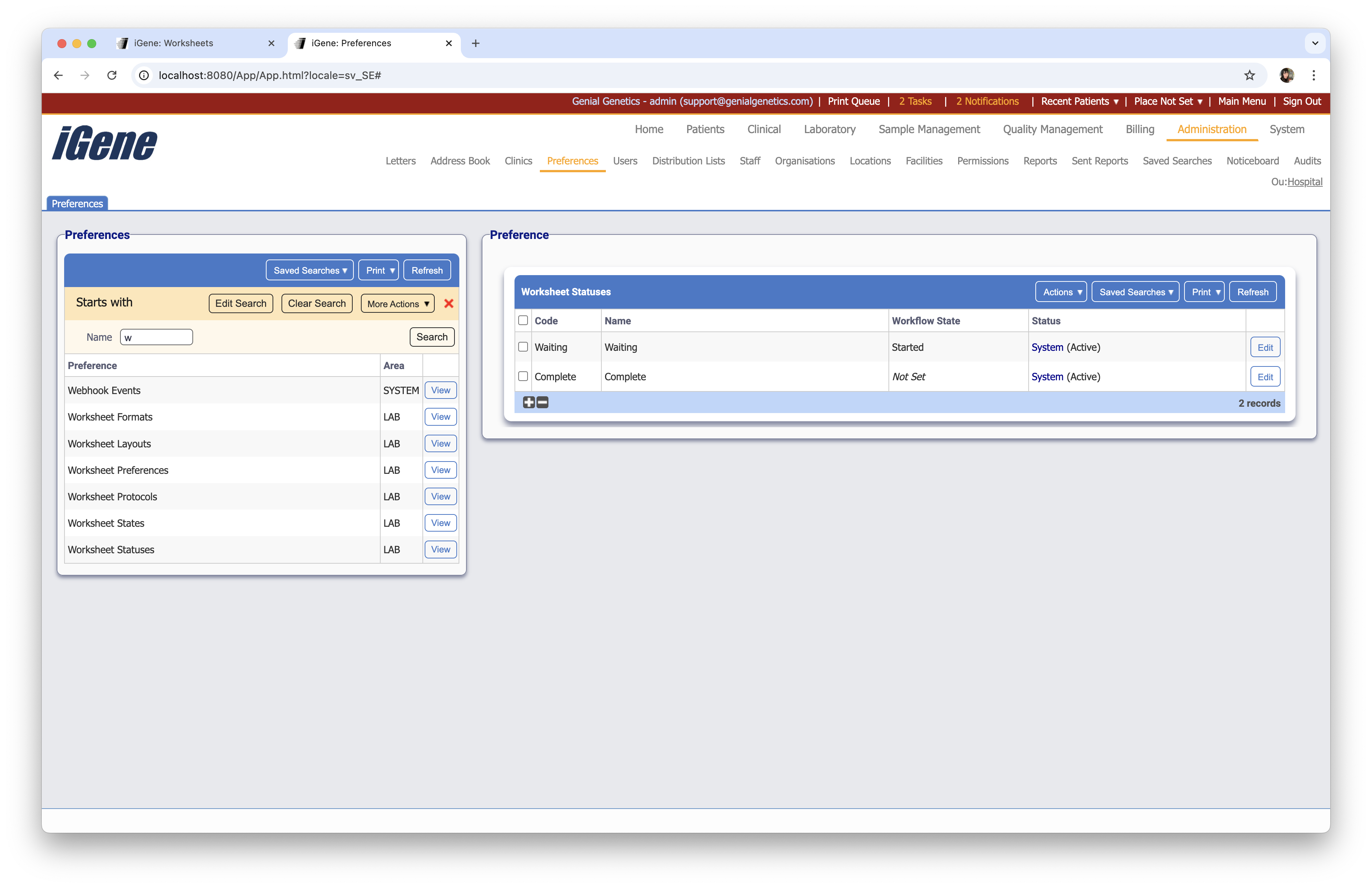Click the red X to remove search
Screen dimensions: 1372x888
click(x=449, y=303)
